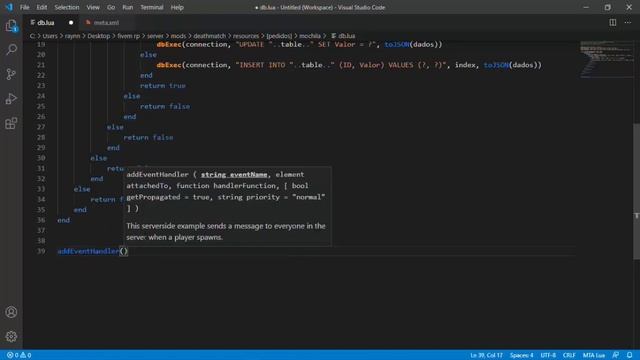The height and width of the screenshot is (360, 640).
Task: Open the Run menu
Action: click(x=128, y=7)
